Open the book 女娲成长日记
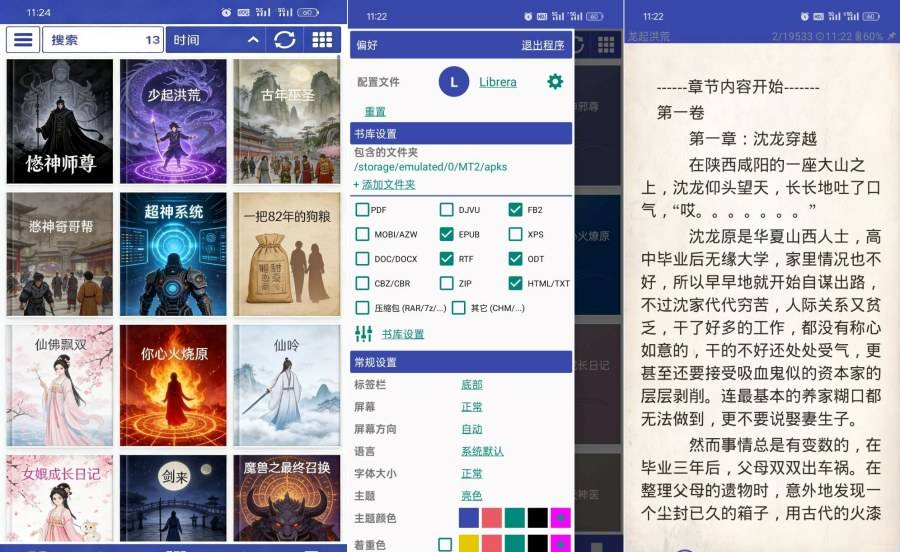900x552 pixels. coord(60,498)
